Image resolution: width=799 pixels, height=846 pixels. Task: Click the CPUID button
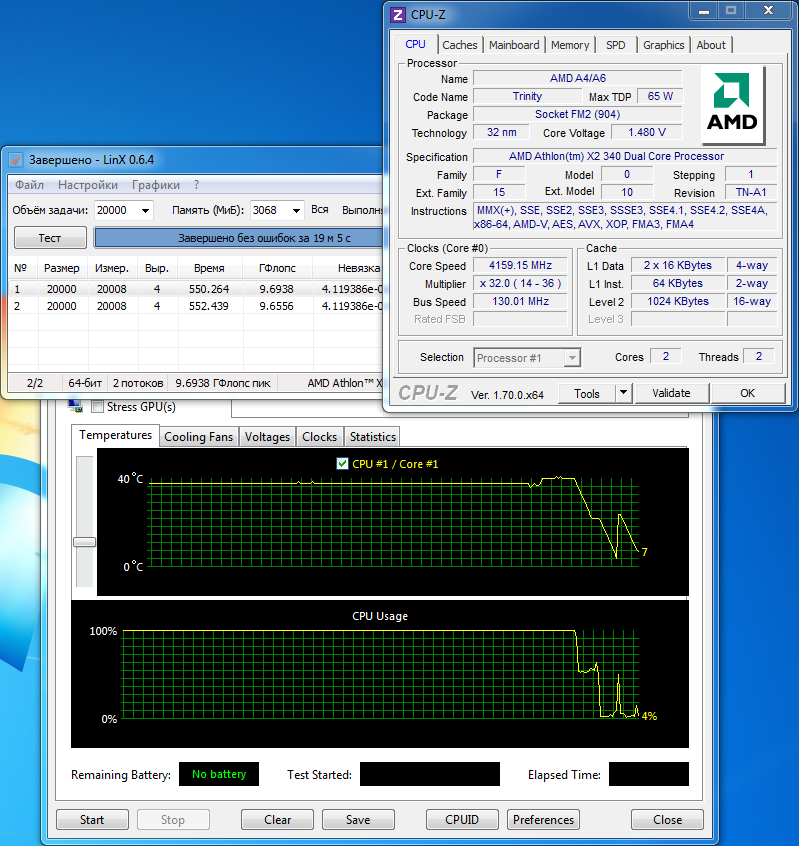pos(462,820)
